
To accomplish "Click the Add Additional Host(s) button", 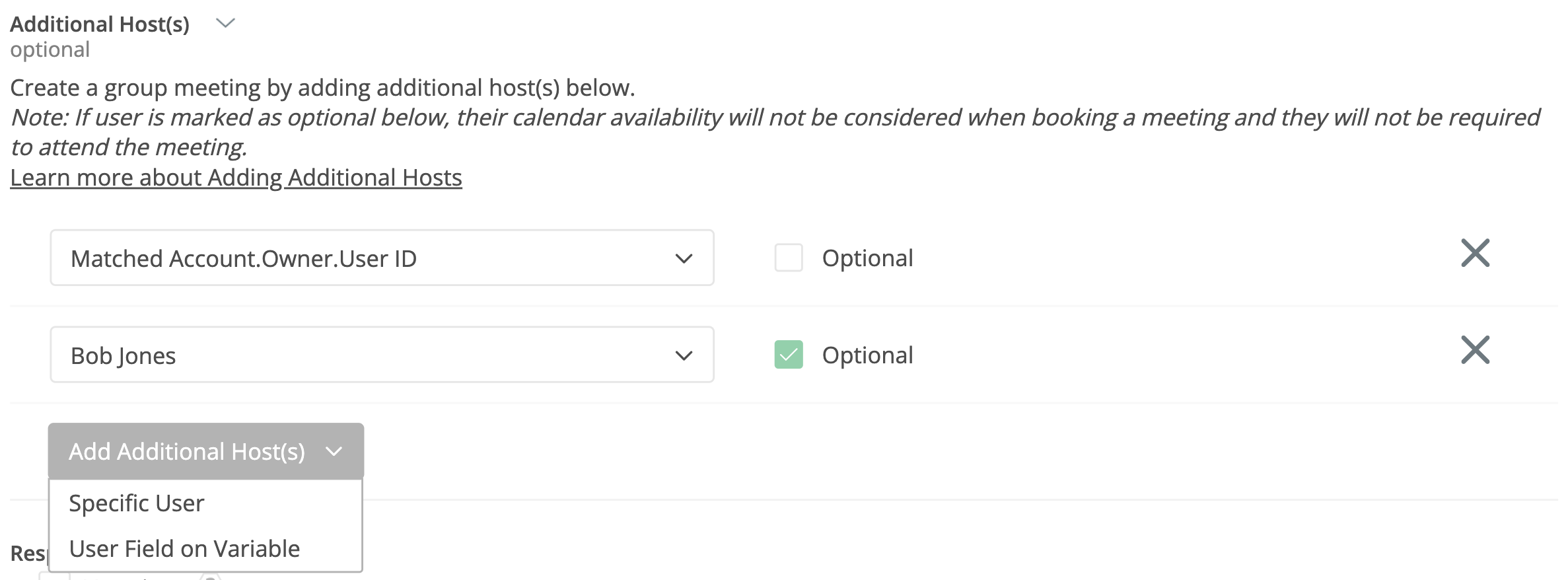I will click(x=187, y=451).
